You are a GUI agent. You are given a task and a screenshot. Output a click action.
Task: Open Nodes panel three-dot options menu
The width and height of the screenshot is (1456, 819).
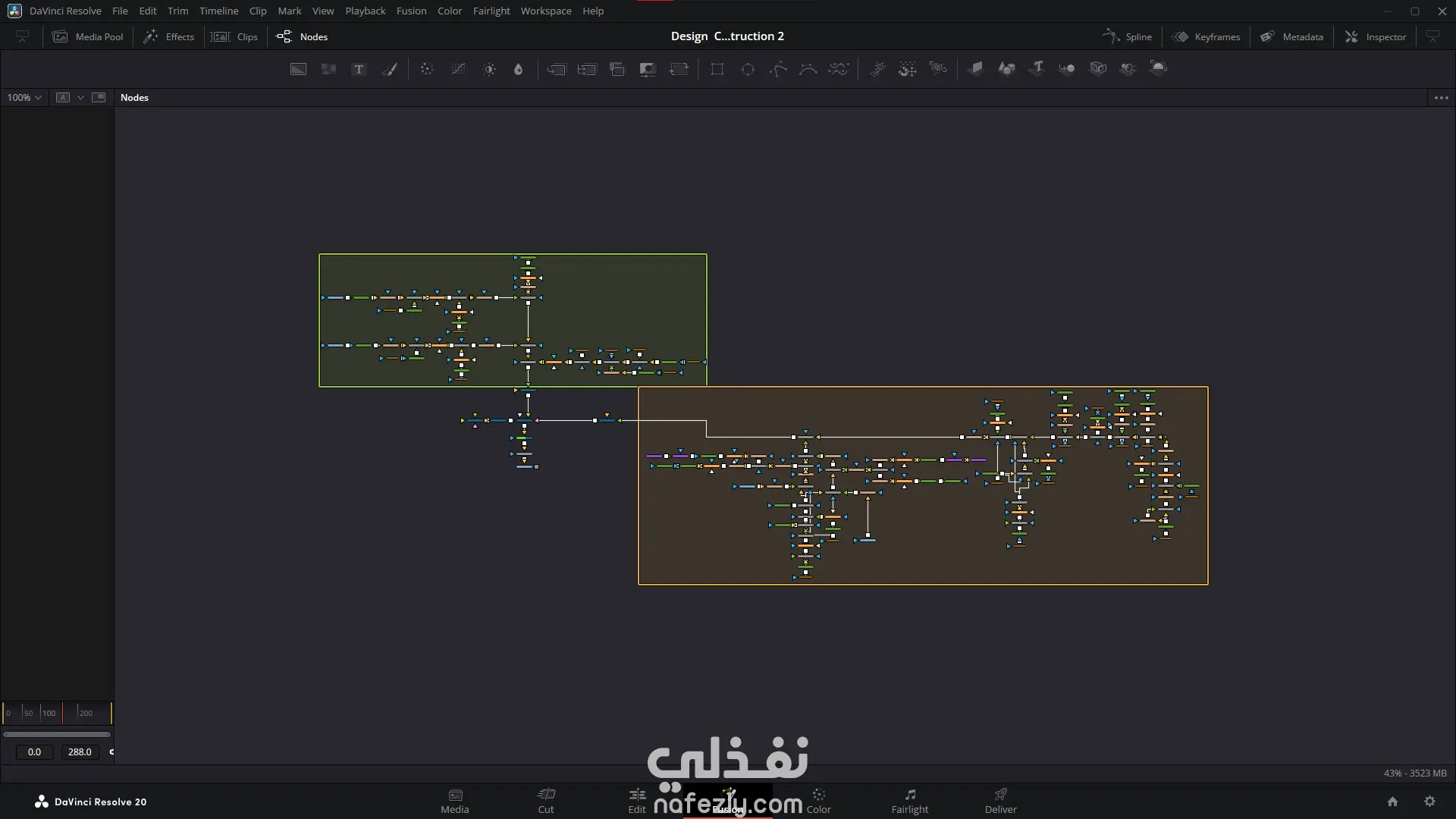(1441, 97)
